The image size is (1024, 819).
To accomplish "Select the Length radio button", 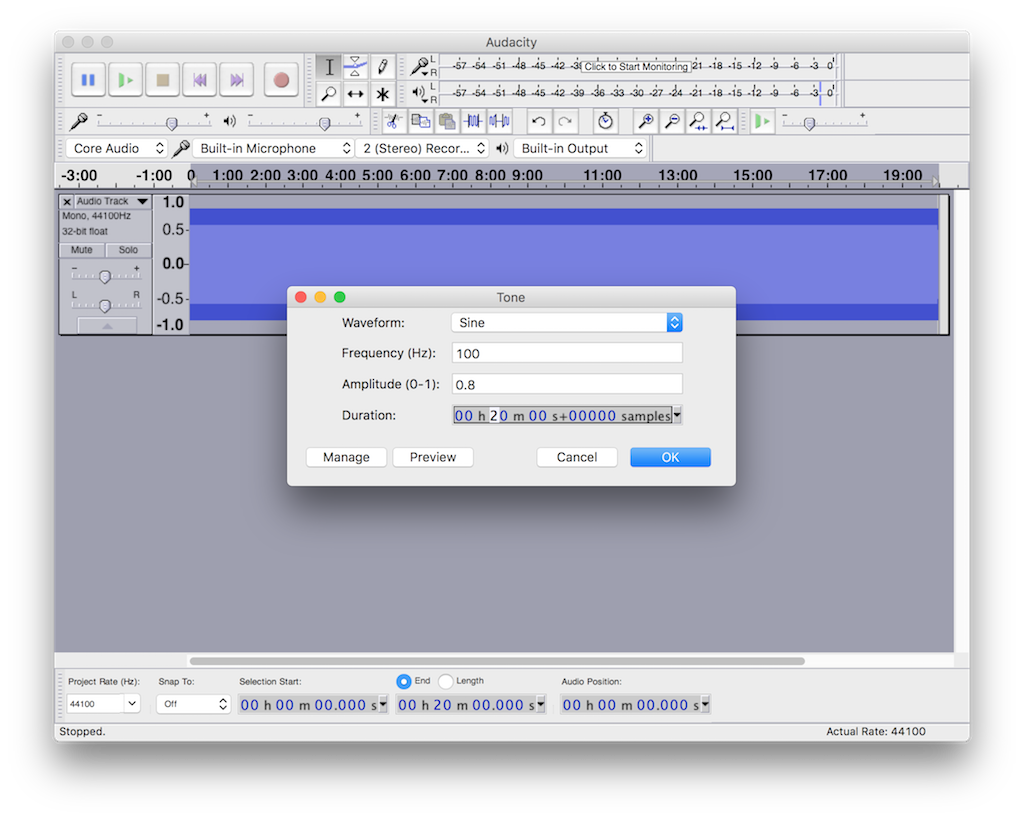I will pos(445,681).
